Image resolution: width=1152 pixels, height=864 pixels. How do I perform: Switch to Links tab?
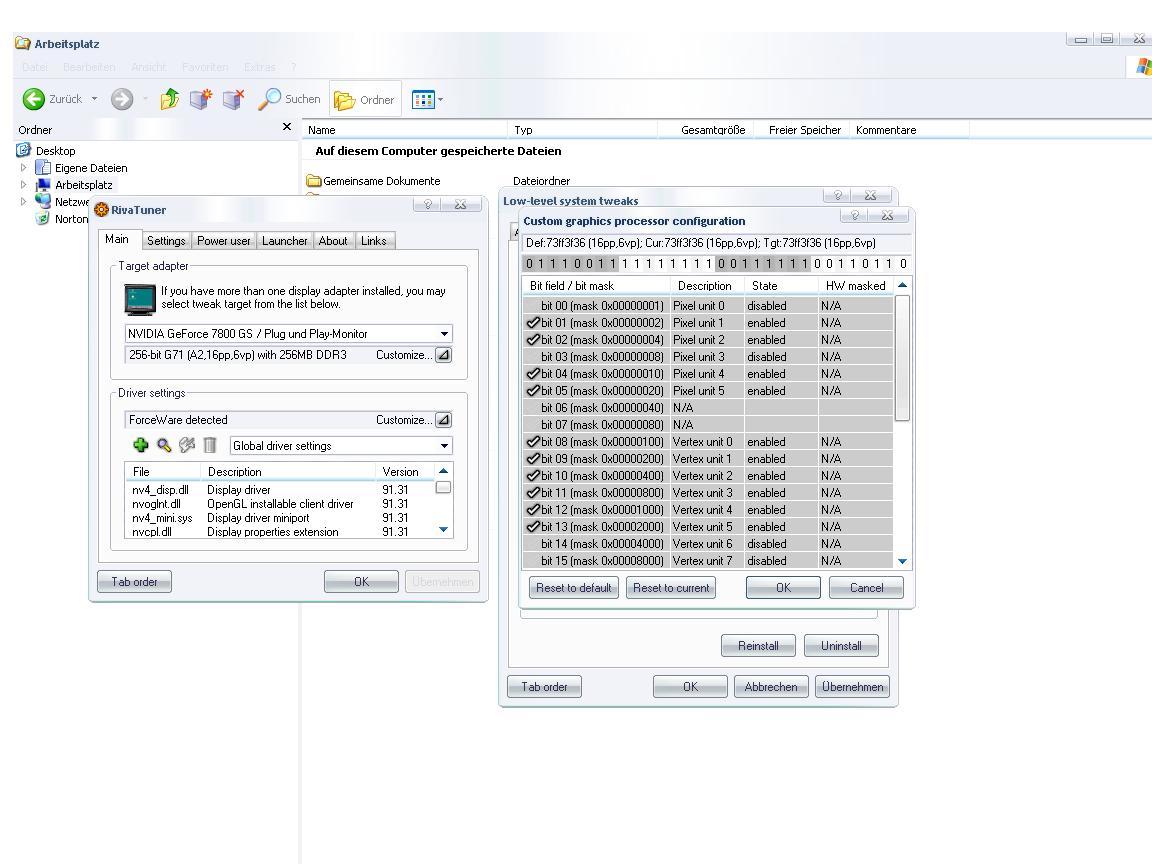(373, 241)
